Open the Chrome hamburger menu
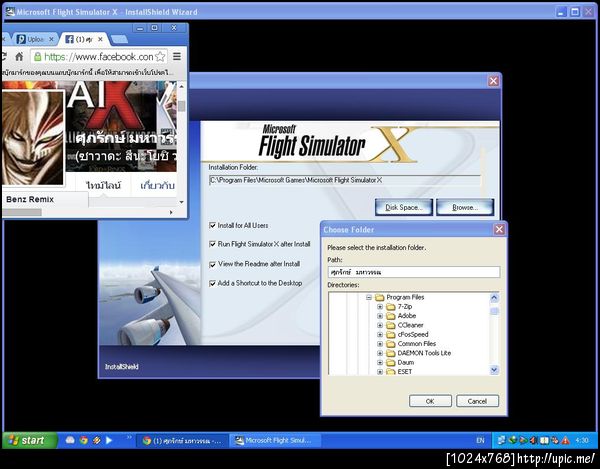This screenshot has height=469, width=600. (177, 57)
